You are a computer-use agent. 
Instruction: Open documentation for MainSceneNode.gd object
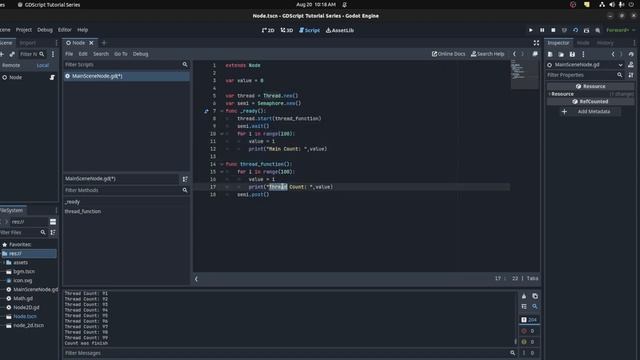coord(631,64)
